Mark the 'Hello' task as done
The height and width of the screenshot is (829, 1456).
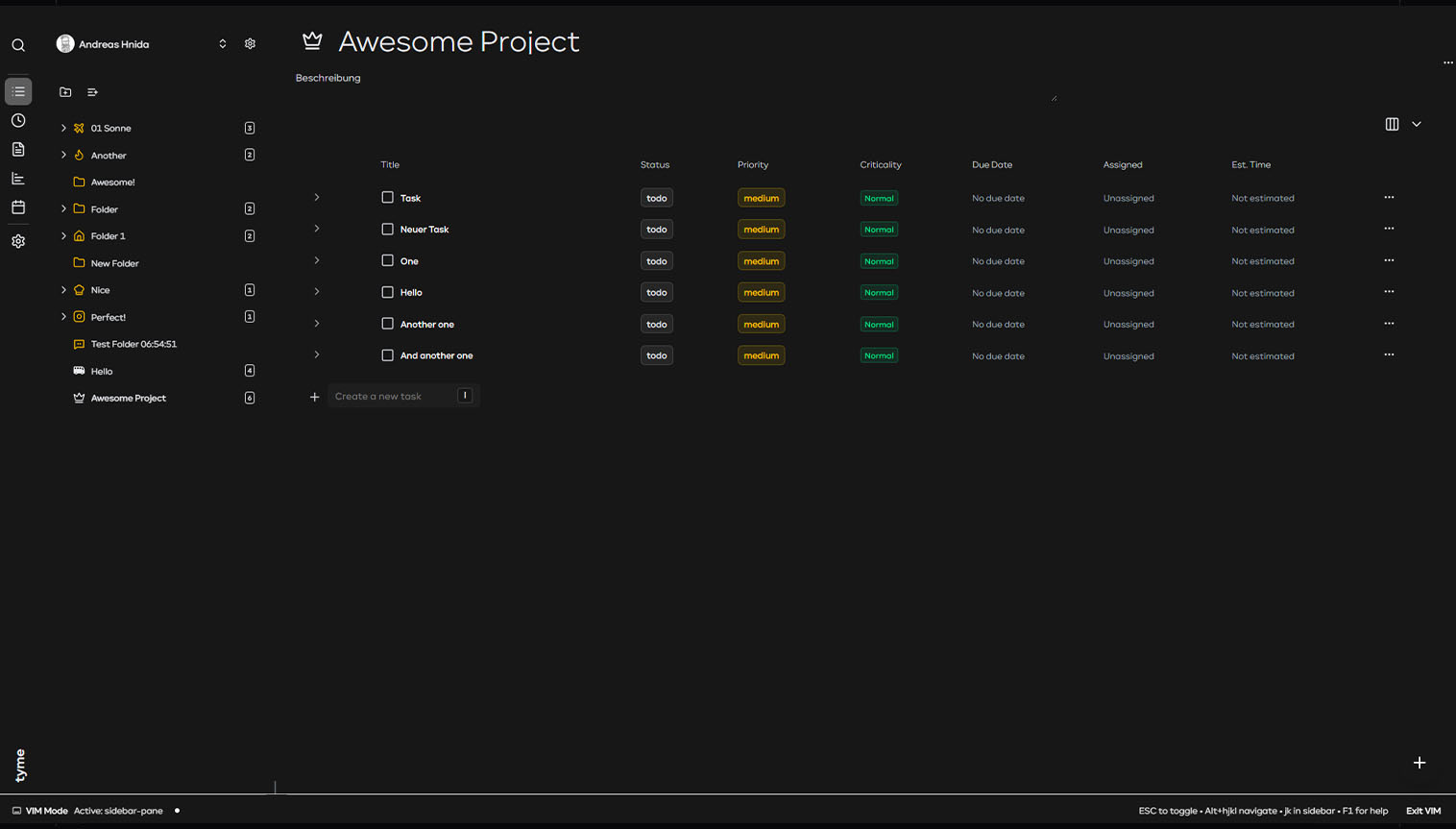(388, 292)
